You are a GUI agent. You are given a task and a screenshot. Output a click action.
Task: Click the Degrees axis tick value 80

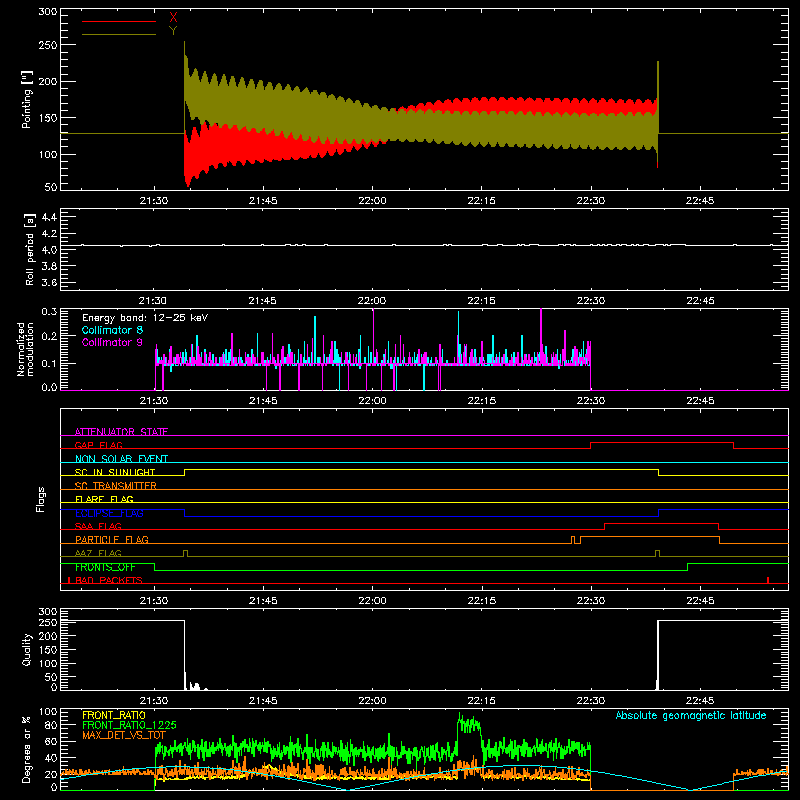(51, 725)
